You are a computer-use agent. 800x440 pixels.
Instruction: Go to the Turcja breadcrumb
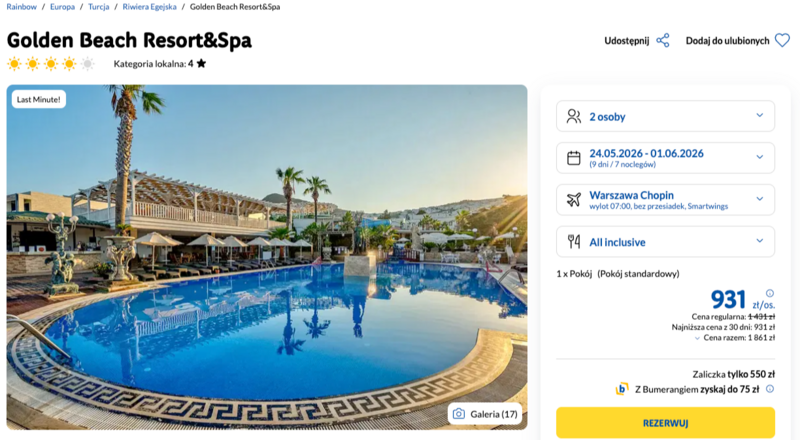[x=98, y=7]
